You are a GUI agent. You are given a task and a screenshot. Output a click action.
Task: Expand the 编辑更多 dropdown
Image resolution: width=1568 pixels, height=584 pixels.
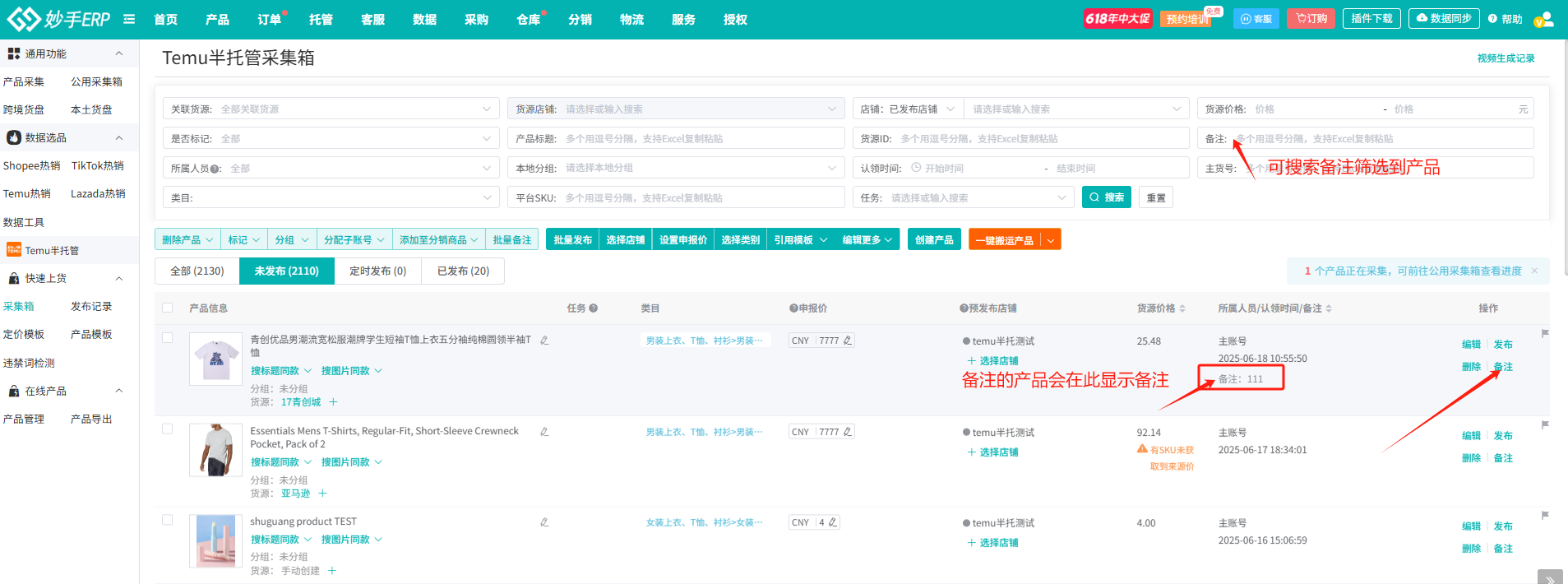coord(867,239)
